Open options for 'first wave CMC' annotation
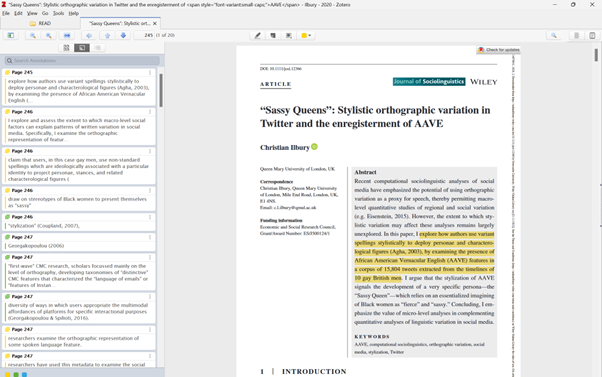This screenshot has width=602, height=377. [x=150, y=257]
